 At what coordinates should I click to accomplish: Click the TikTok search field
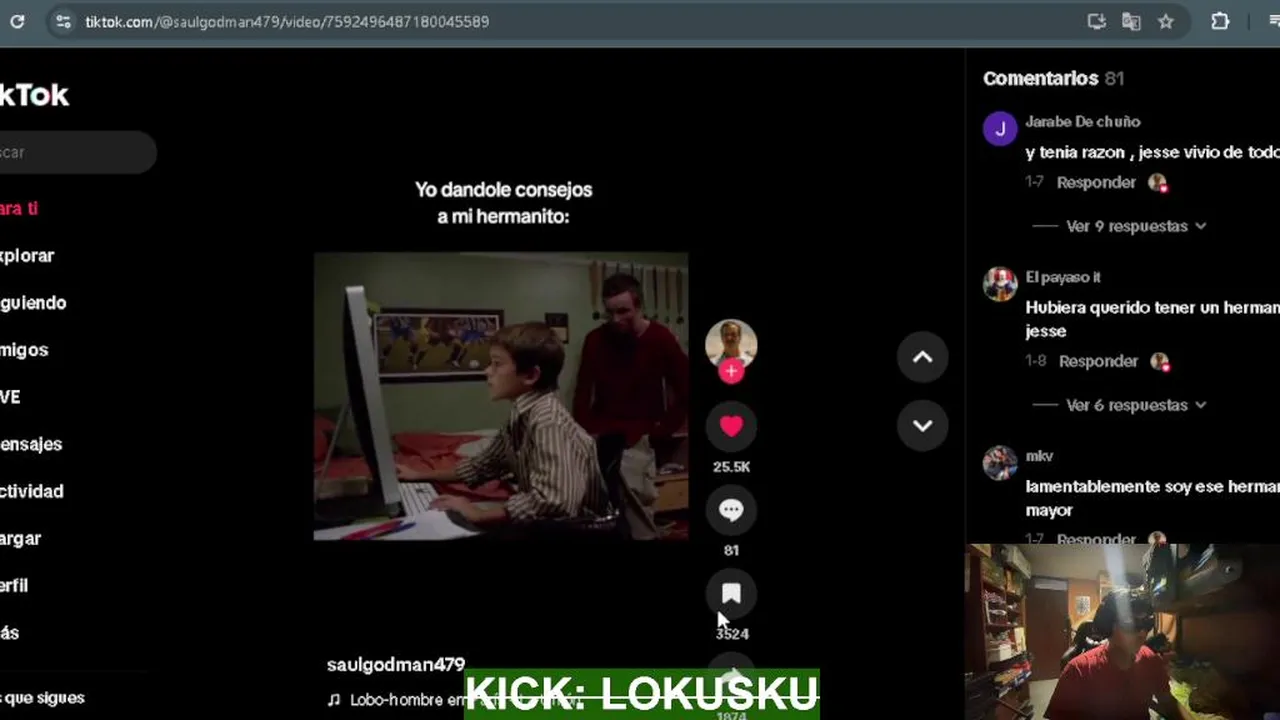point(78,152)
